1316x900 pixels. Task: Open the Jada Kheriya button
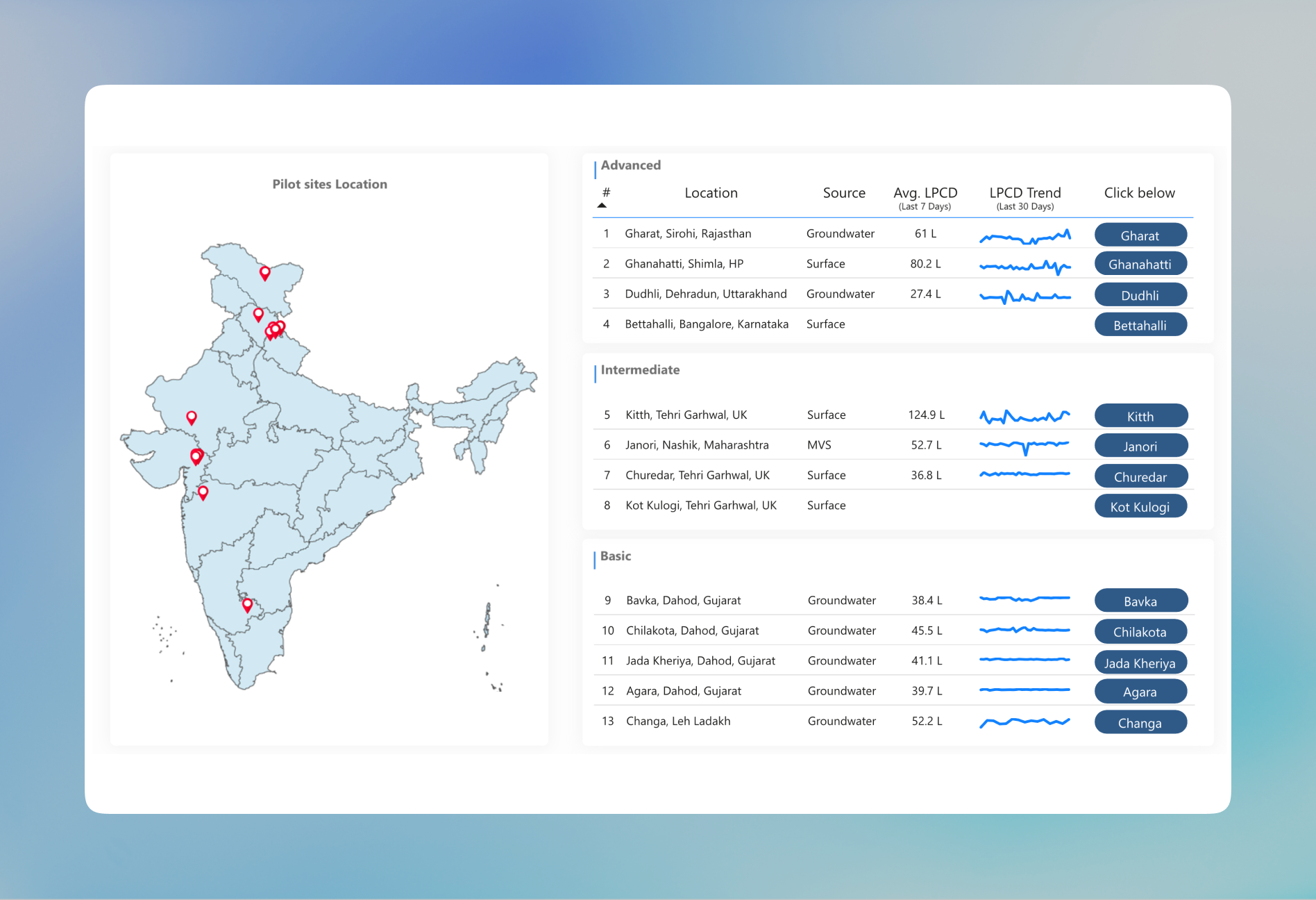pyautogui.click(x=1140, y=663)
